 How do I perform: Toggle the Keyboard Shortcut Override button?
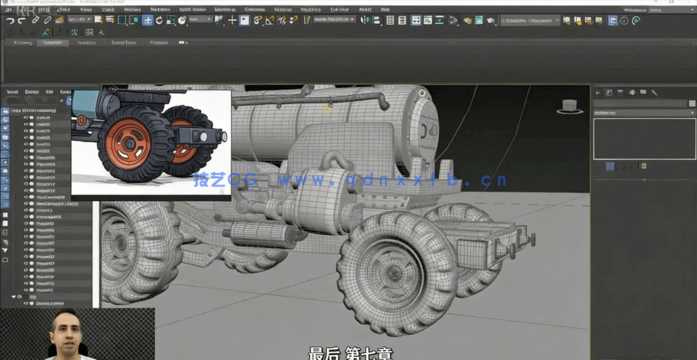(244, 20)
